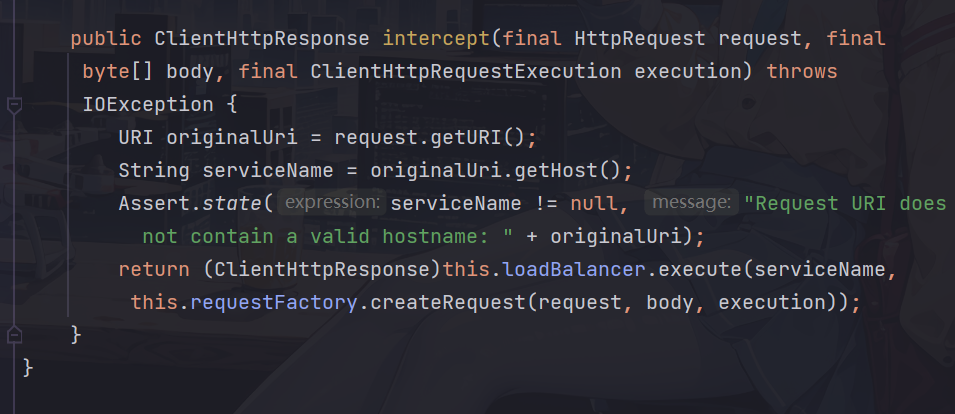The width and height of the screenshot is (955, 414).
Task: Click the Assert.state method call
Action: (x=190, y=203)
